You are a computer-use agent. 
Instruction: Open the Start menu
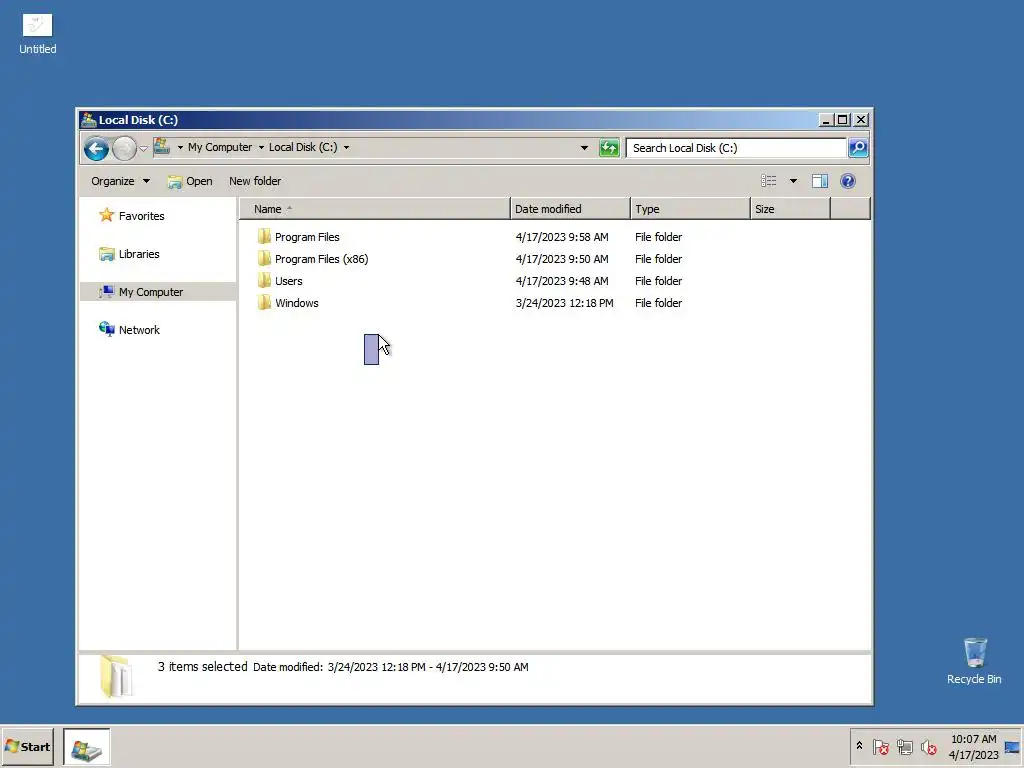27,746
